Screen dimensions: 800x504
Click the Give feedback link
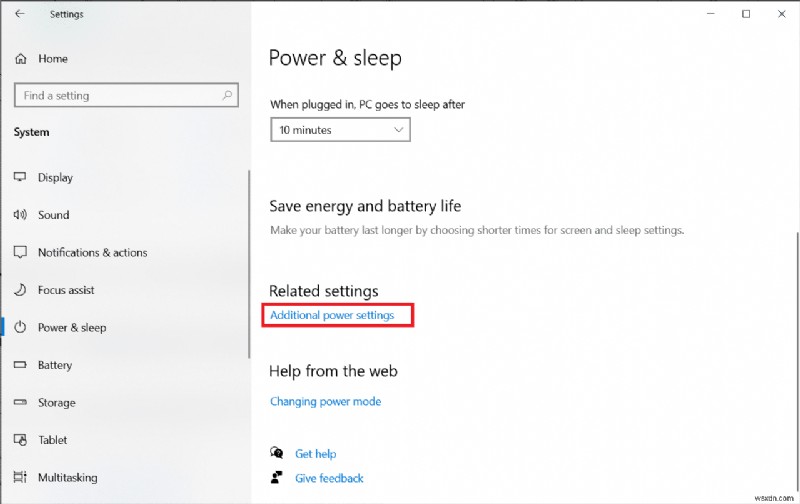point(329,478)
